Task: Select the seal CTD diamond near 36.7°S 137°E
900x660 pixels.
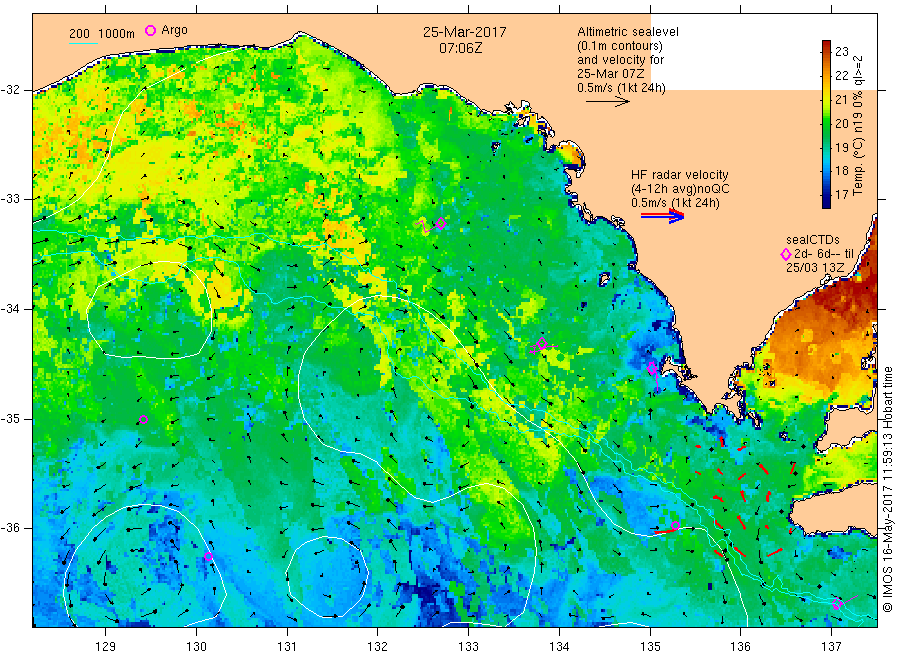Action: pyautogui.click(x=837, y=604)
